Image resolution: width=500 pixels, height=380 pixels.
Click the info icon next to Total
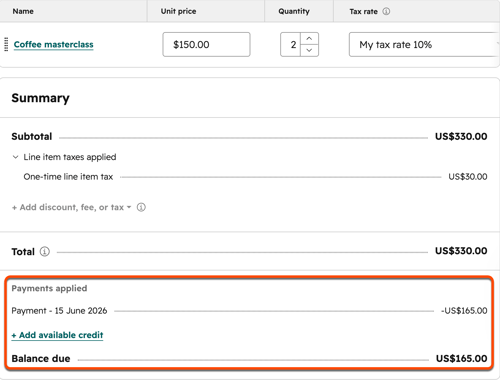tap(45, 251)
